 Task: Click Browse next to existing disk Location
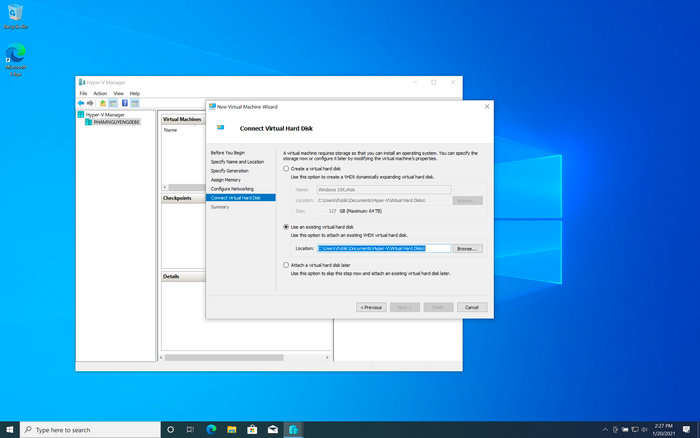(467, 249)
